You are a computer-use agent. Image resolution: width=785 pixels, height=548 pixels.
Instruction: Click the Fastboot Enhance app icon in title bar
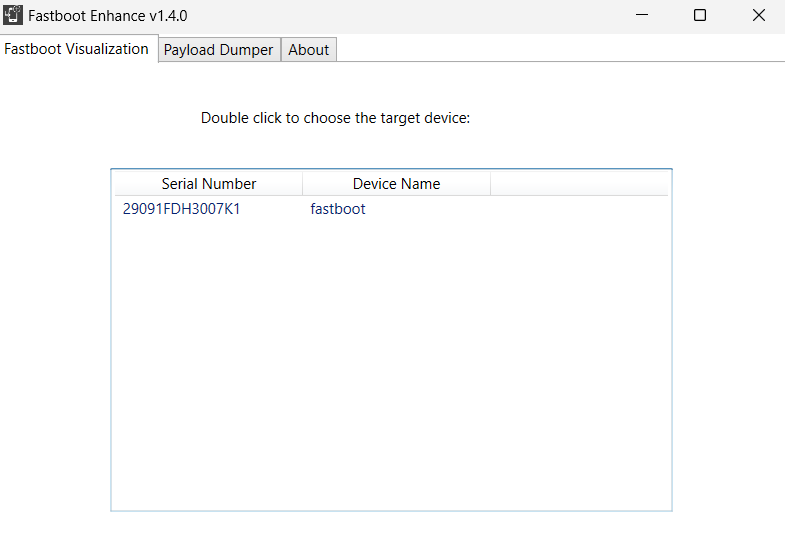pyautogui.click(x=14, y=16)
